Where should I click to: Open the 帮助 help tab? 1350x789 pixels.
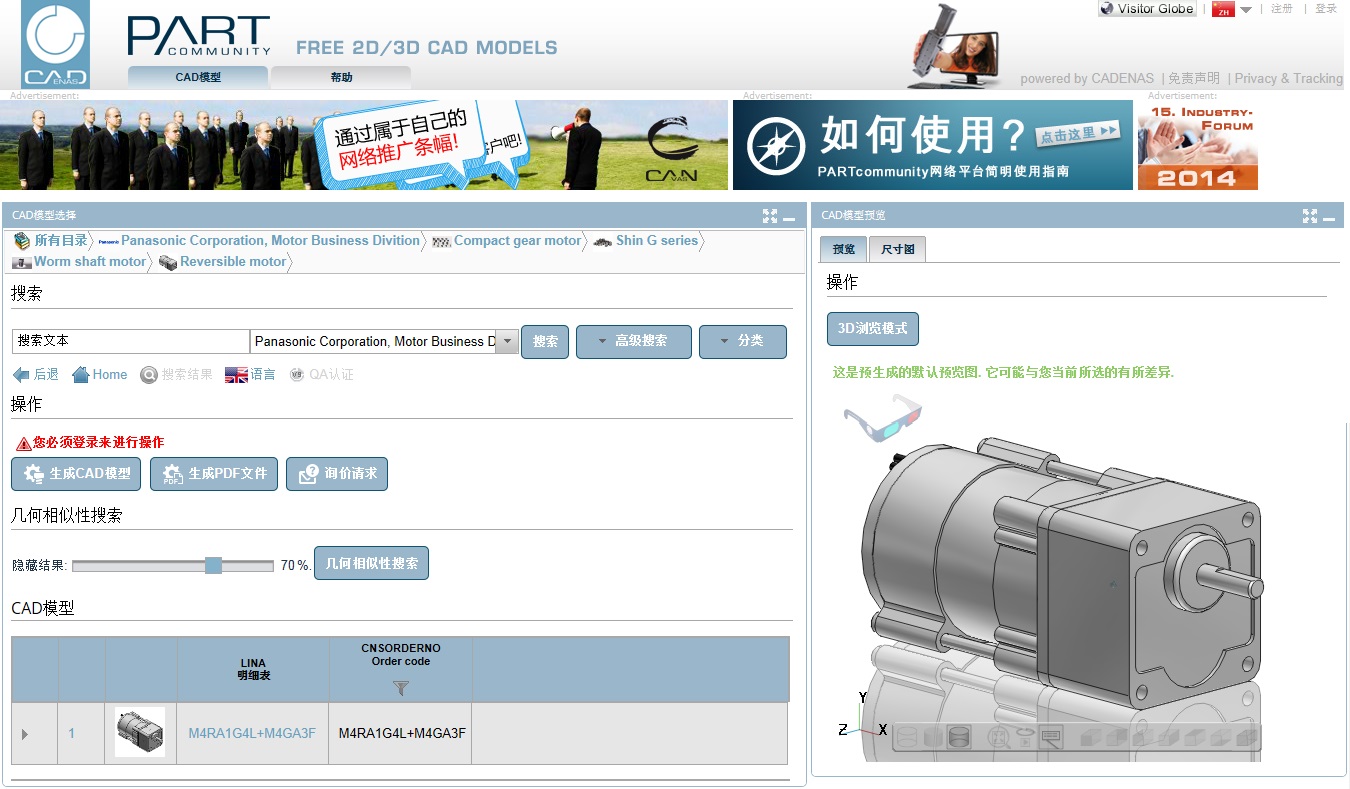(341, 77)
